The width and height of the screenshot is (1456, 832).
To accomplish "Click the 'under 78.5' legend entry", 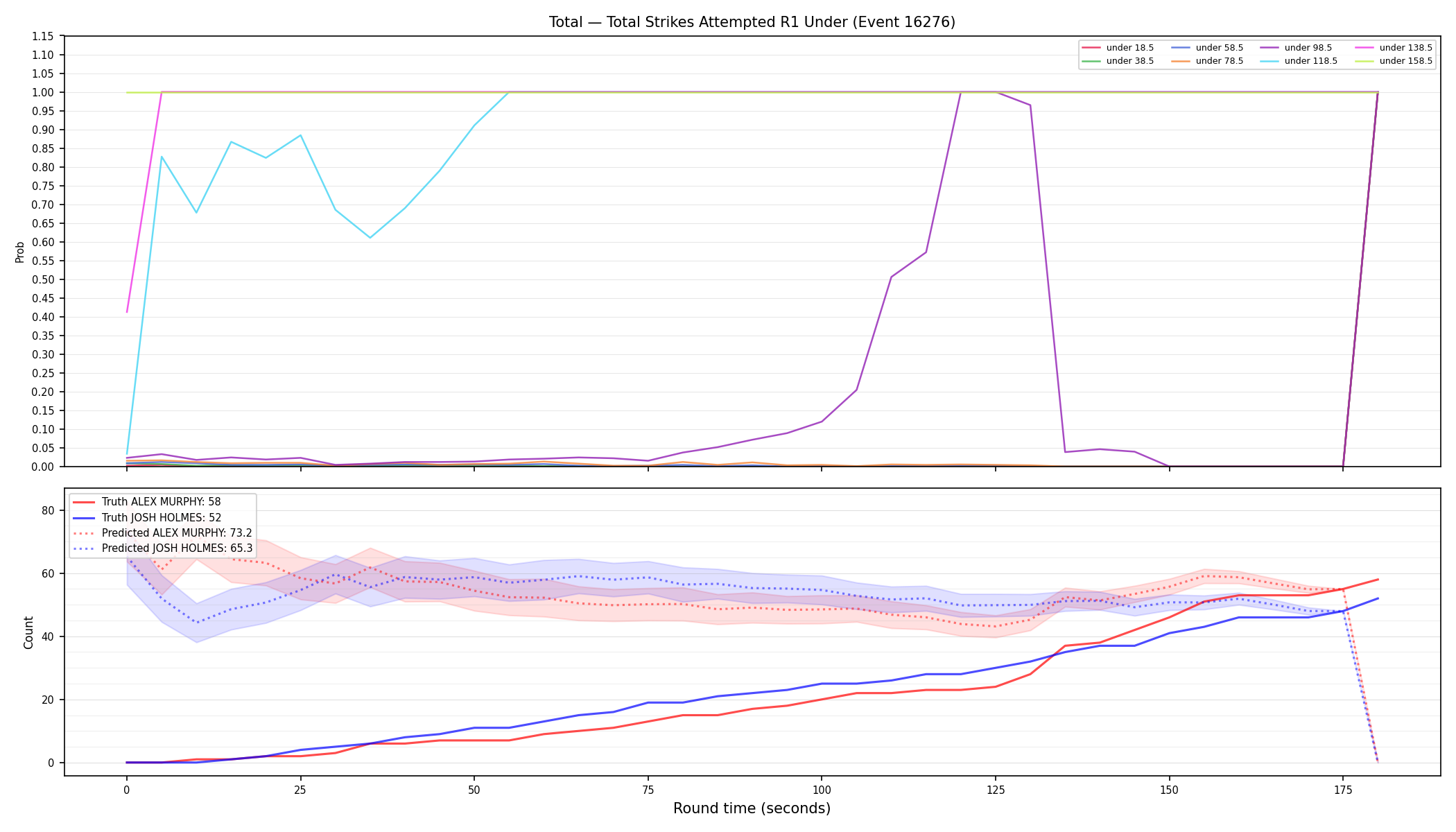I will tap(1207, 61).
